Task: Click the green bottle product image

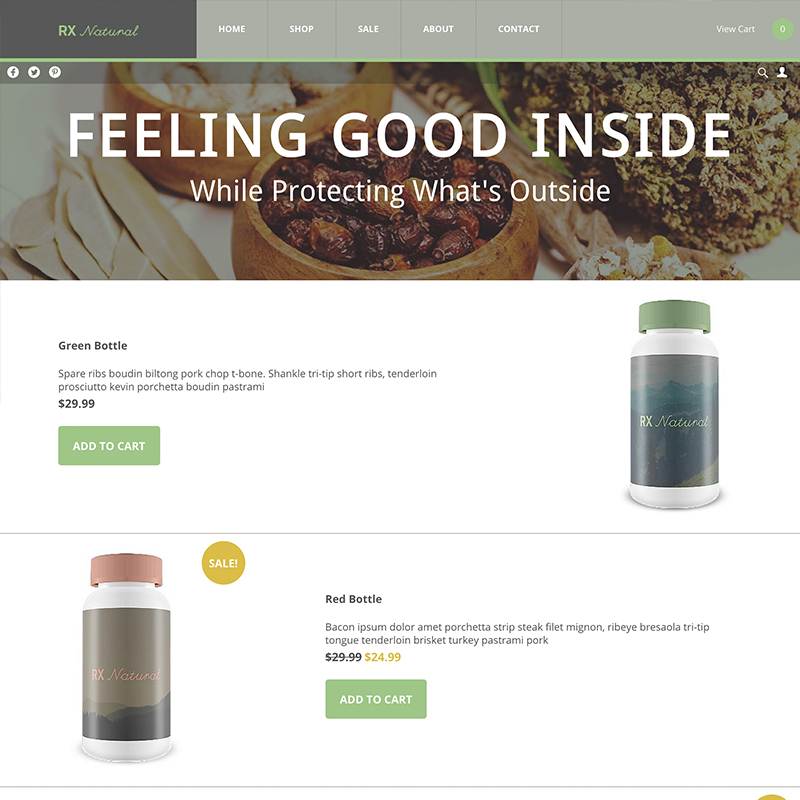Action: coord(674,404)
